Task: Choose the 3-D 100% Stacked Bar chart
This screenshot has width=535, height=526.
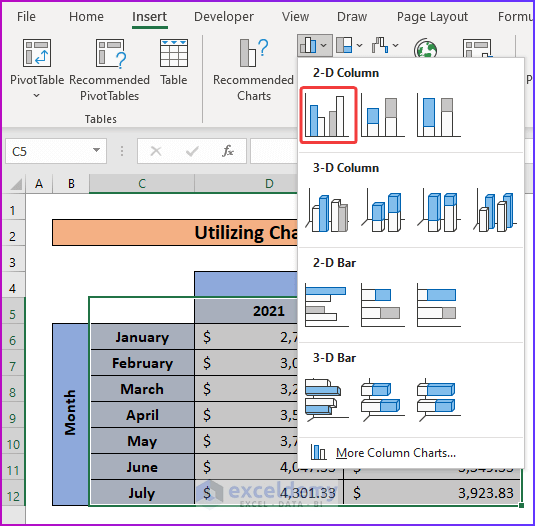Action: click(439, 400)
